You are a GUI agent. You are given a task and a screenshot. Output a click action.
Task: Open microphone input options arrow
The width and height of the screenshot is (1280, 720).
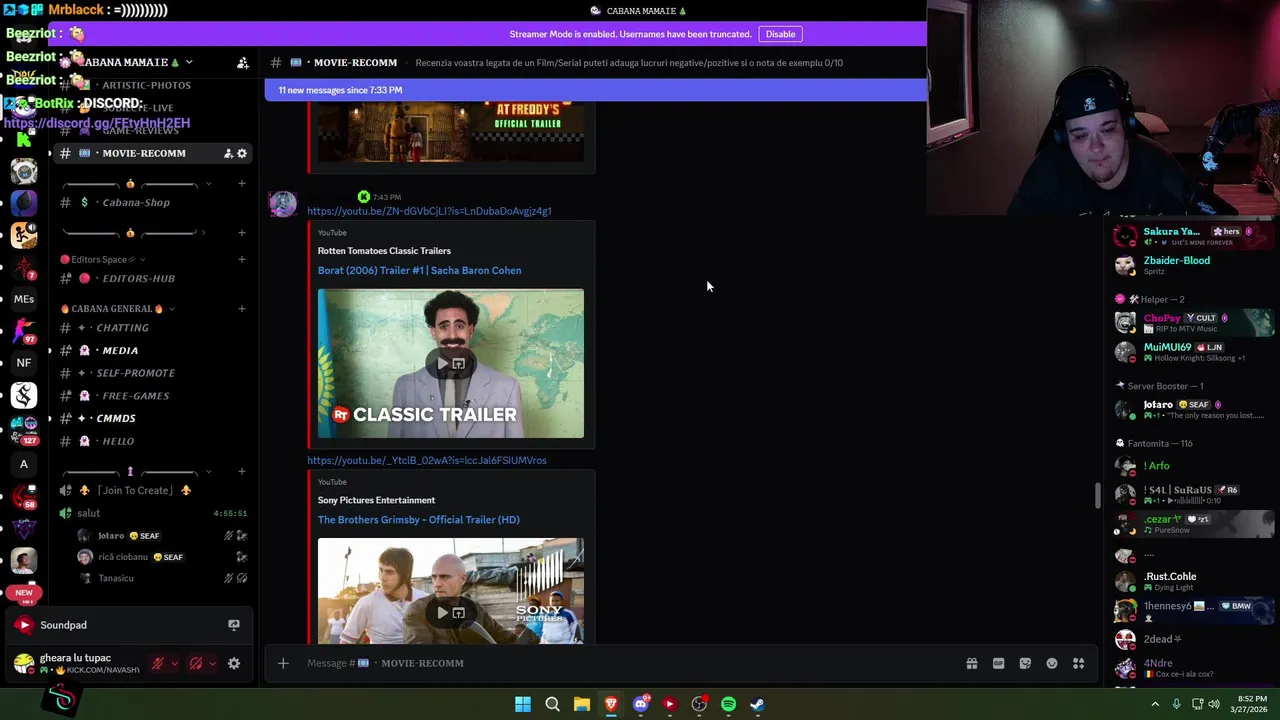point(174,663)
